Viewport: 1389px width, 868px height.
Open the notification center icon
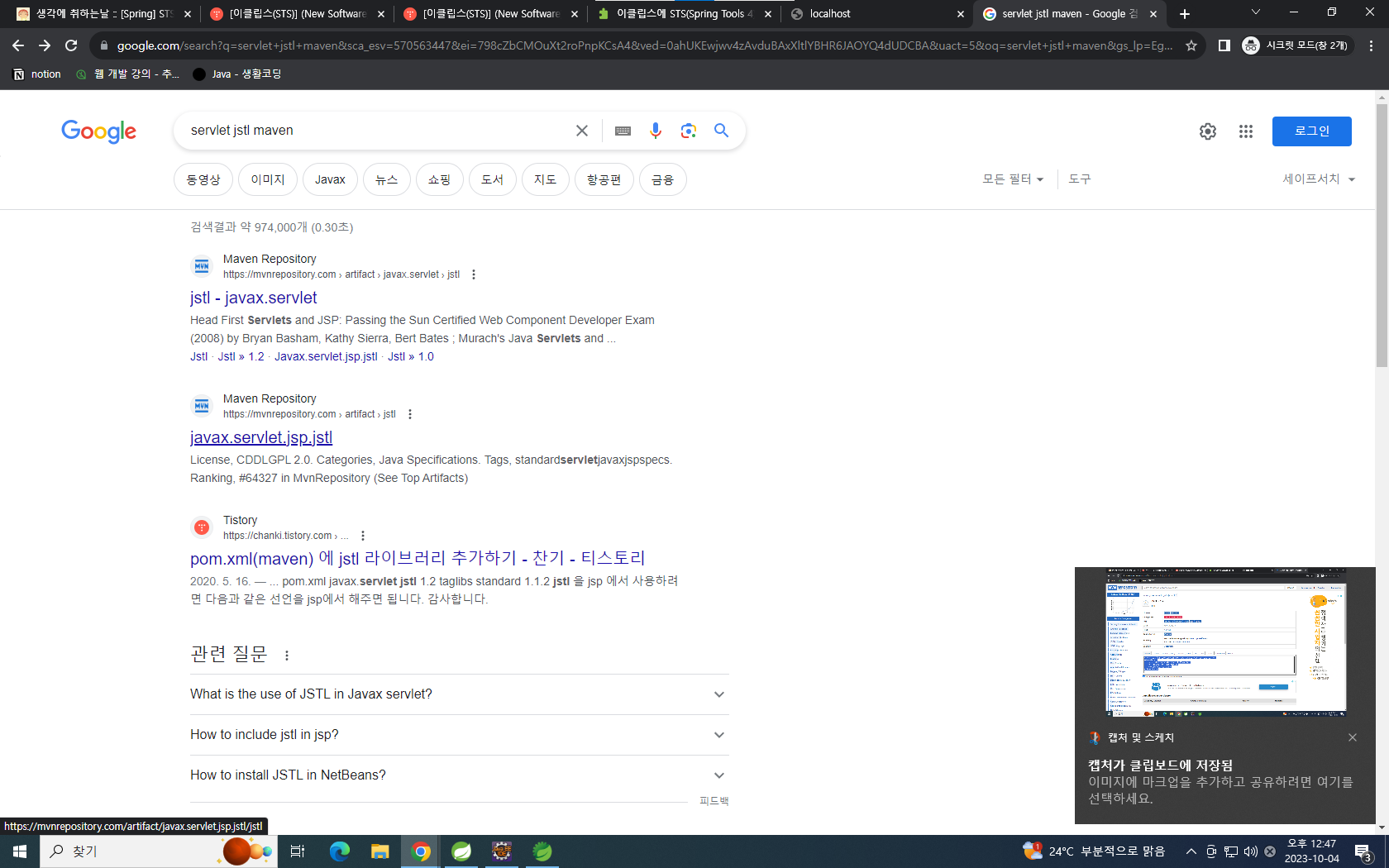pos(1363,851)
